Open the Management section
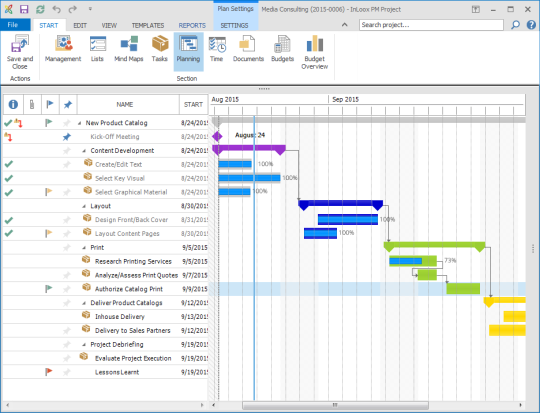 click(x=63, y=49)
